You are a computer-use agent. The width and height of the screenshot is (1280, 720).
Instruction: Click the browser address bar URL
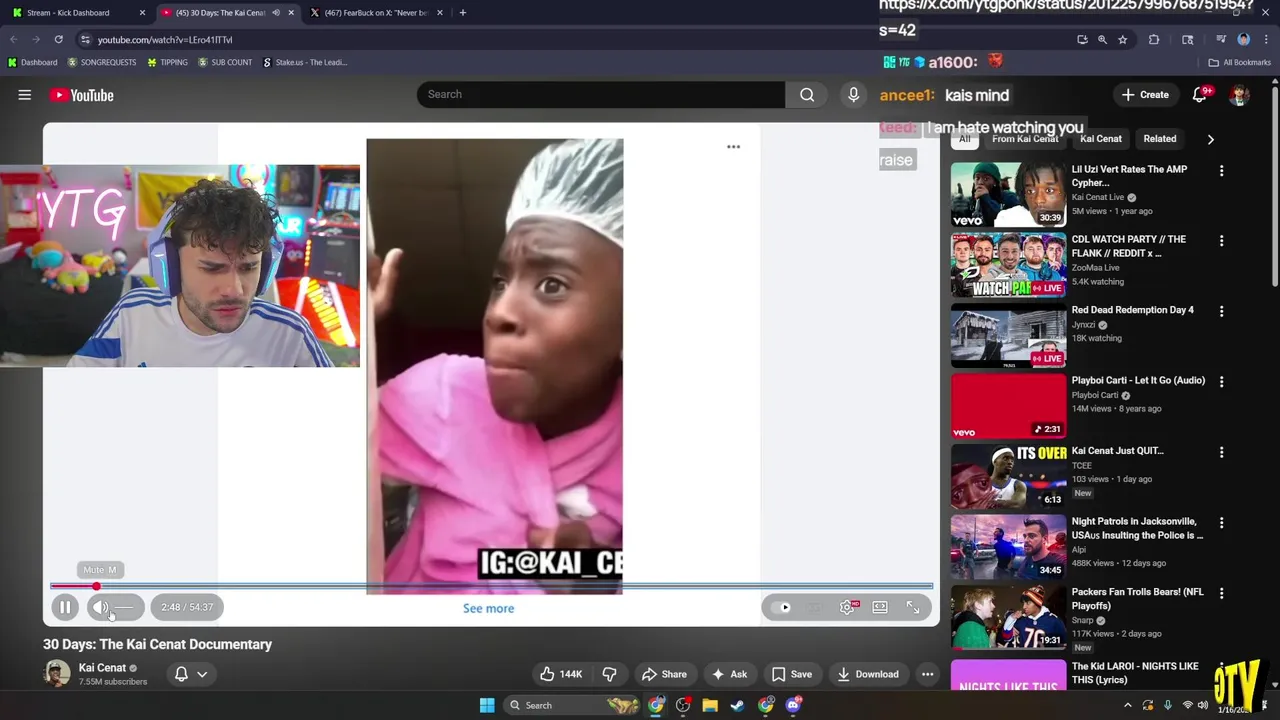(165, 40)
